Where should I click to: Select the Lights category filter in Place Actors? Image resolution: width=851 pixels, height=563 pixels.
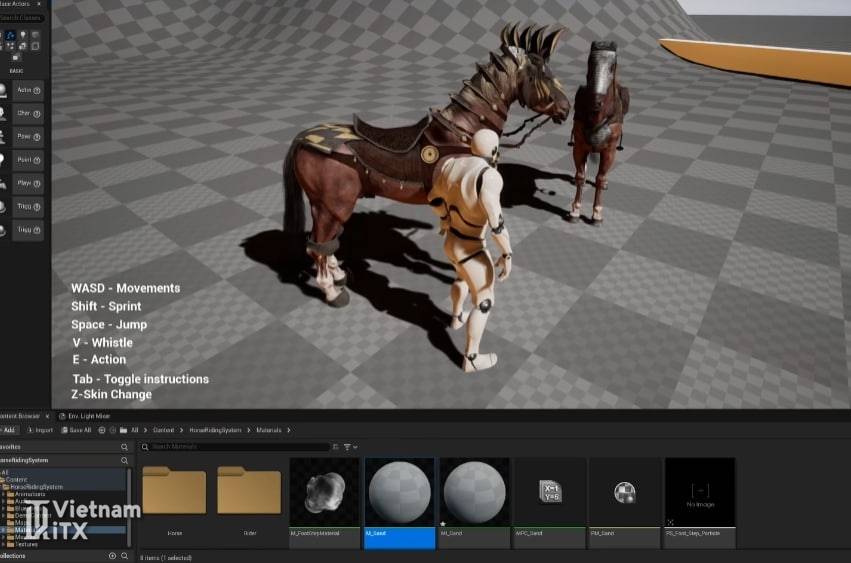pyautogui.click(x=25, y=35)
